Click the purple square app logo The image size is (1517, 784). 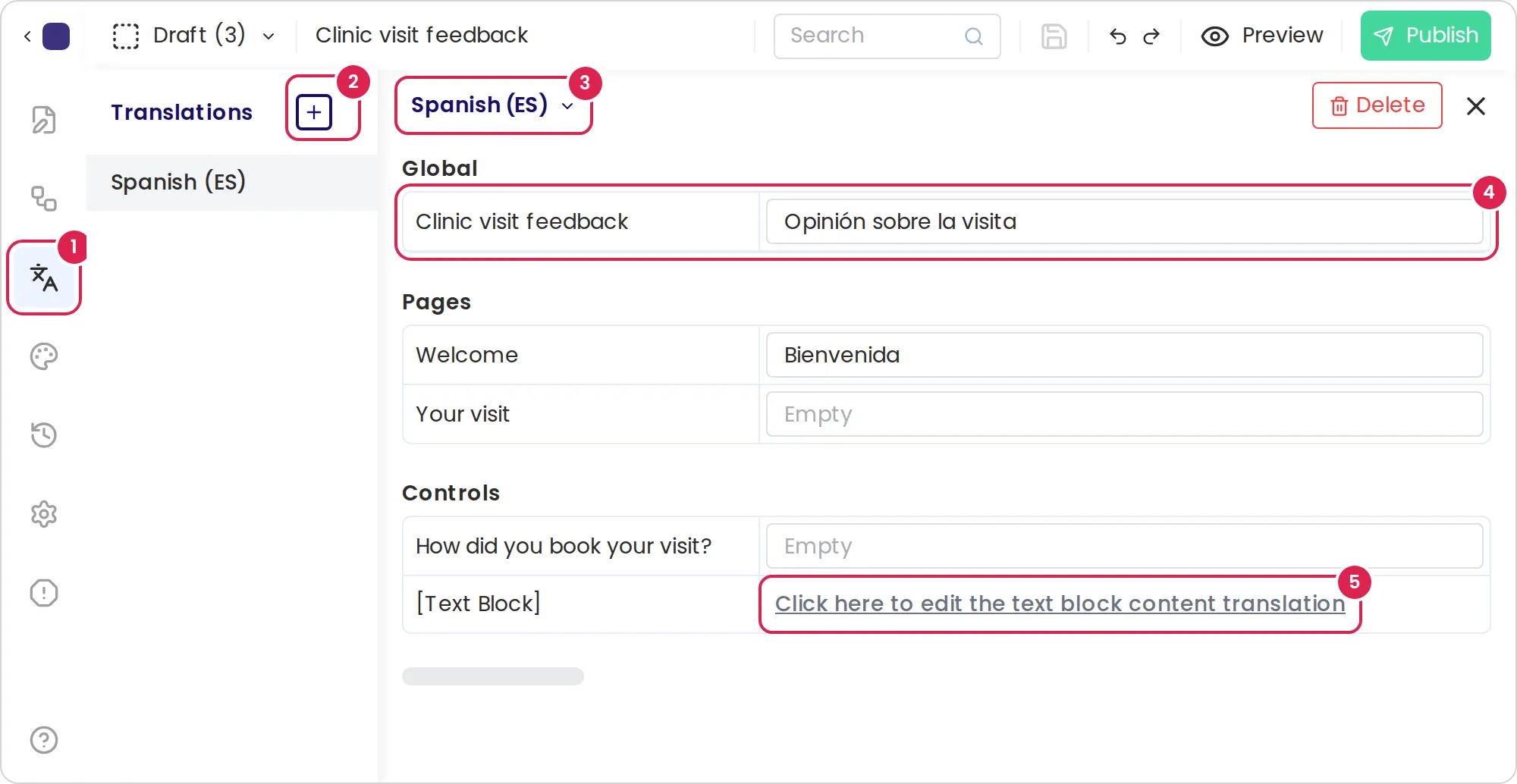pyautogui.click(x=56, y=36)
